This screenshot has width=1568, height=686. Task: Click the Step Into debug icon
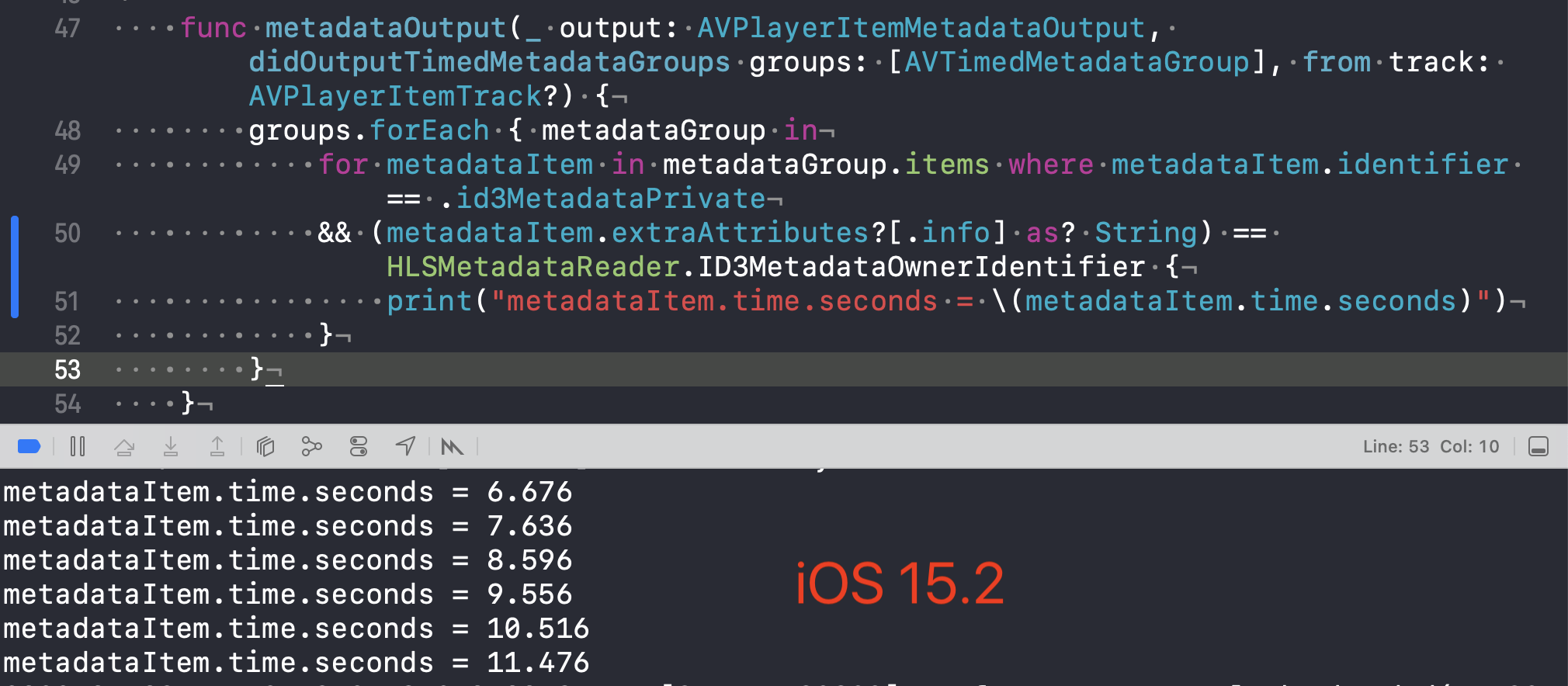point(171,446)
